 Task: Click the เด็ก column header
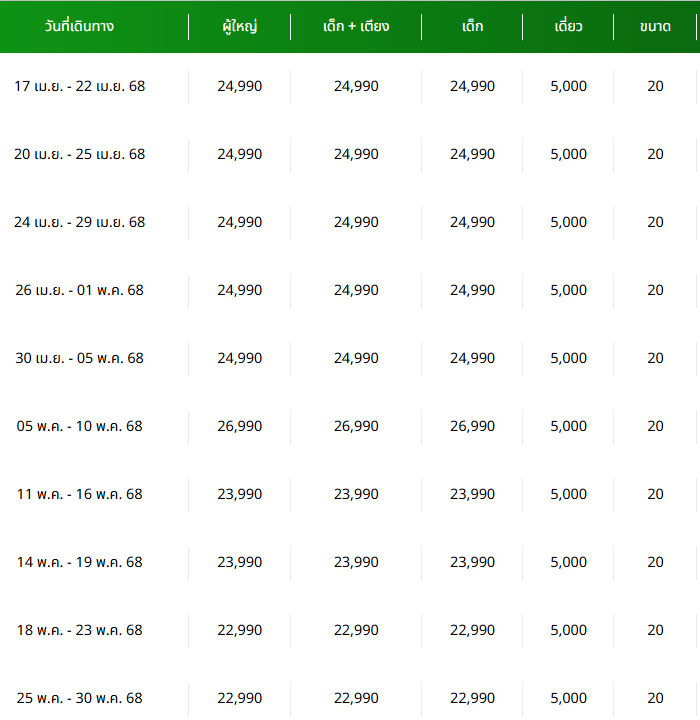coord(472,26)
